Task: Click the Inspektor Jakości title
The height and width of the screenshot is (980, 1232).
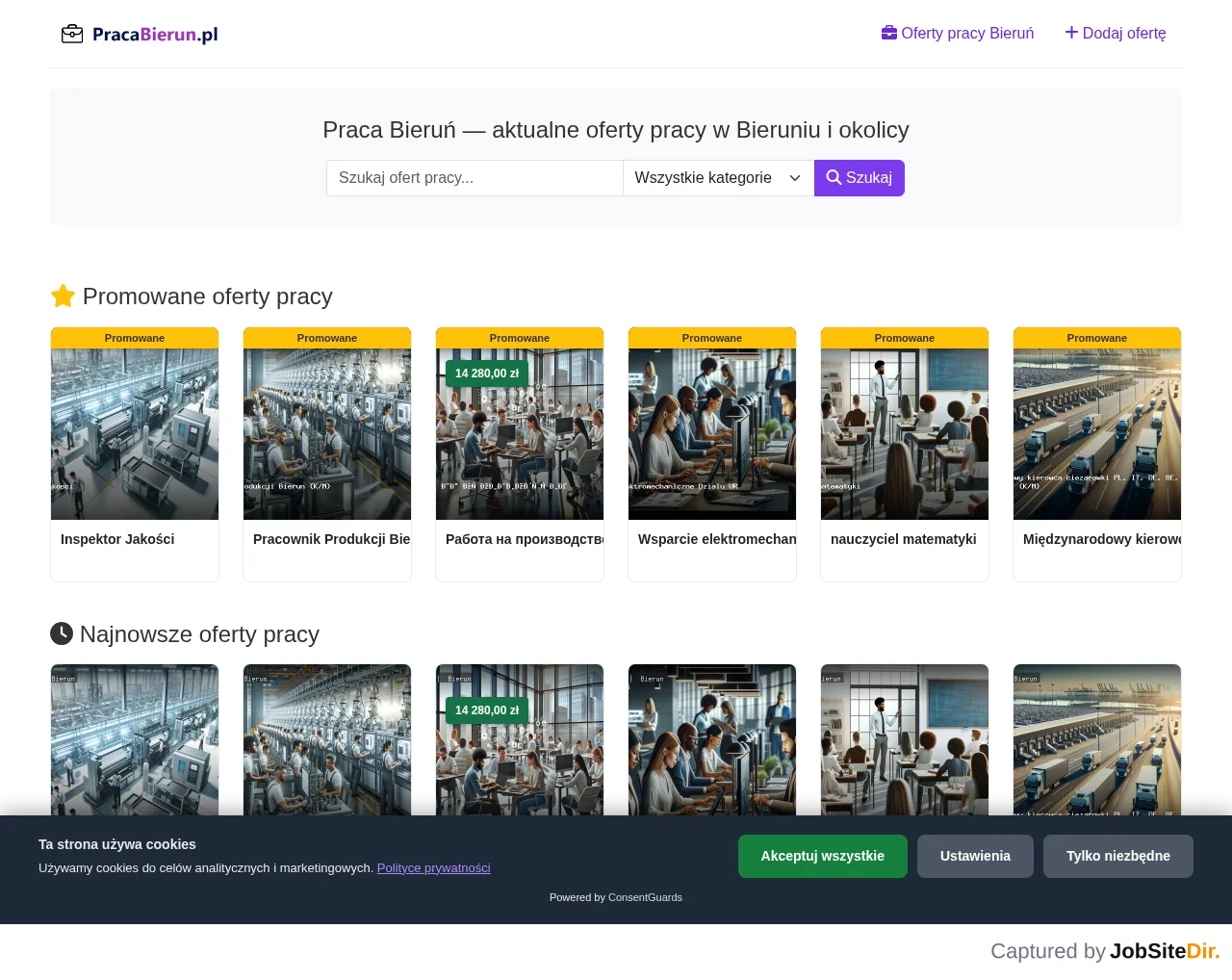Action: coord(117,539)
